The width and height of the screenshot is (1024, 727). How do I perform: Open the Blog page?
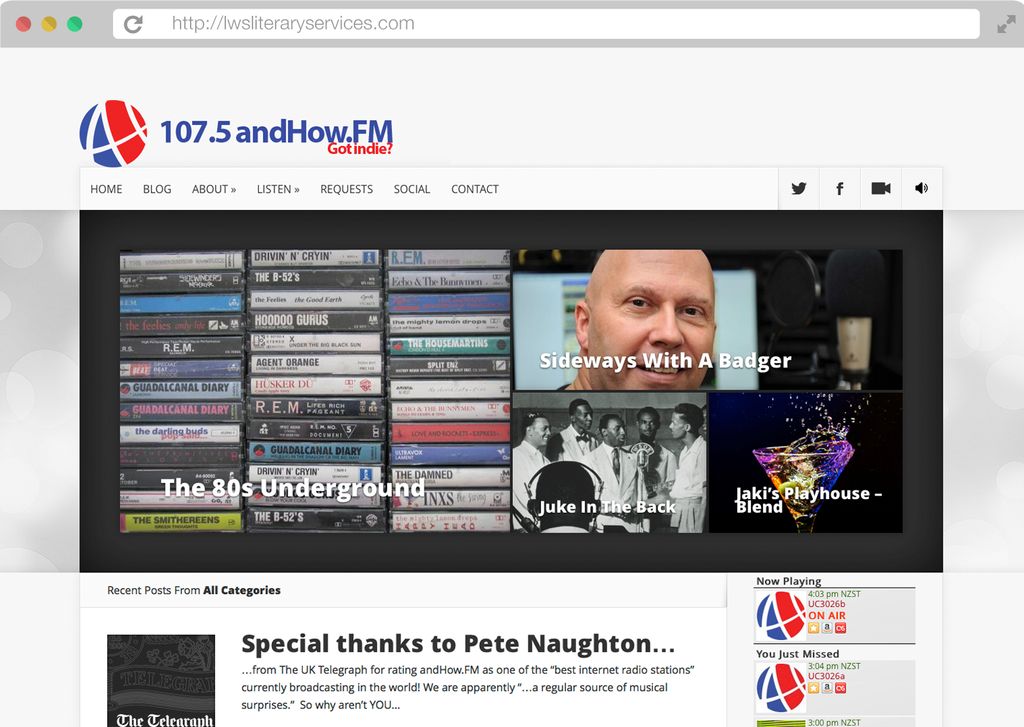[x=157, y=189]
